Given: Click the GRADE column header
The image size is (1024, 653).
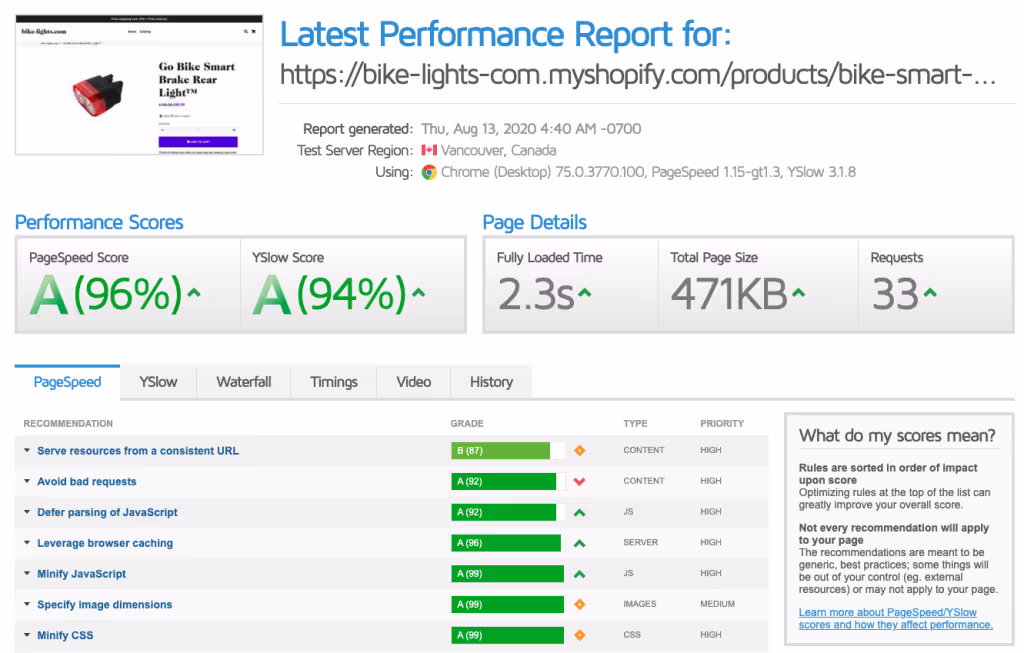Looking at the screenshot, I should [467, 423].
